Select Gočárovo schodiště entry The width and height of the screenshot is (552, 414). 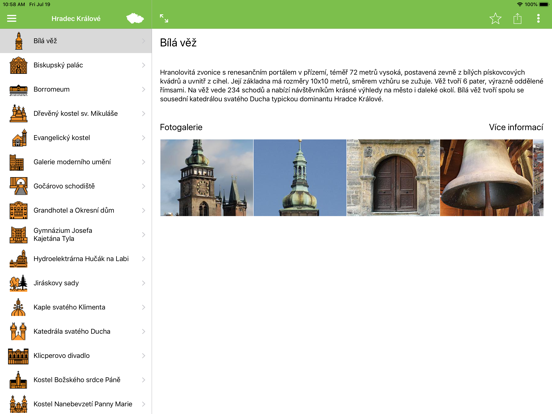(76, 186)
